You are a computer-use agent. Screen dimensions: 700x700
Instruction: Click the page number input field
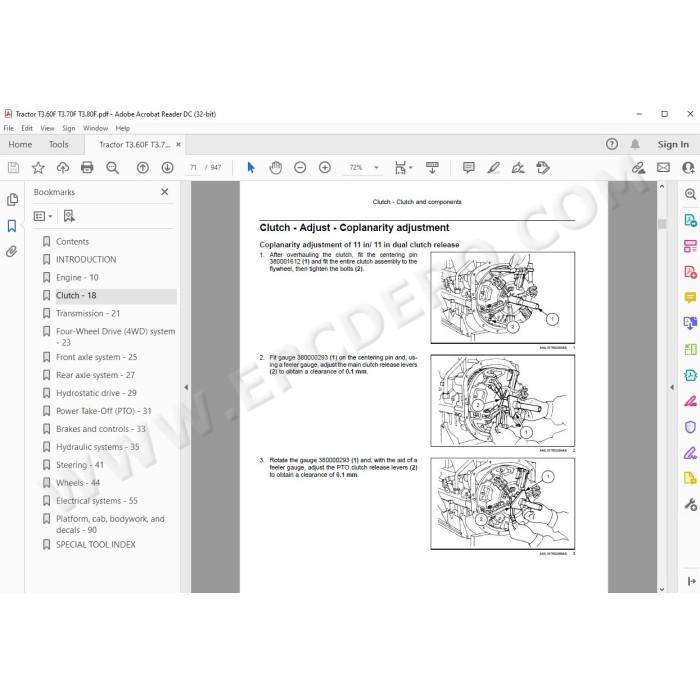click(x=193, y=168)
